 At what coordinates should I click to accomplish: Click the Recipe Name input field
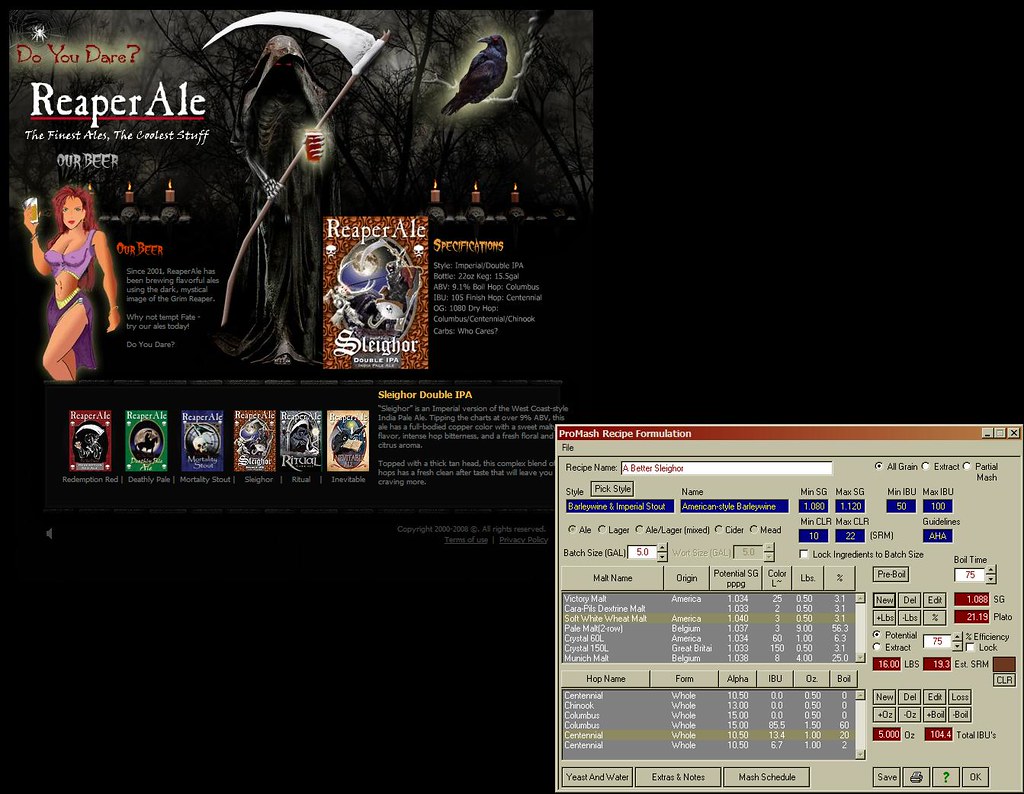click(x=726, y=468)
